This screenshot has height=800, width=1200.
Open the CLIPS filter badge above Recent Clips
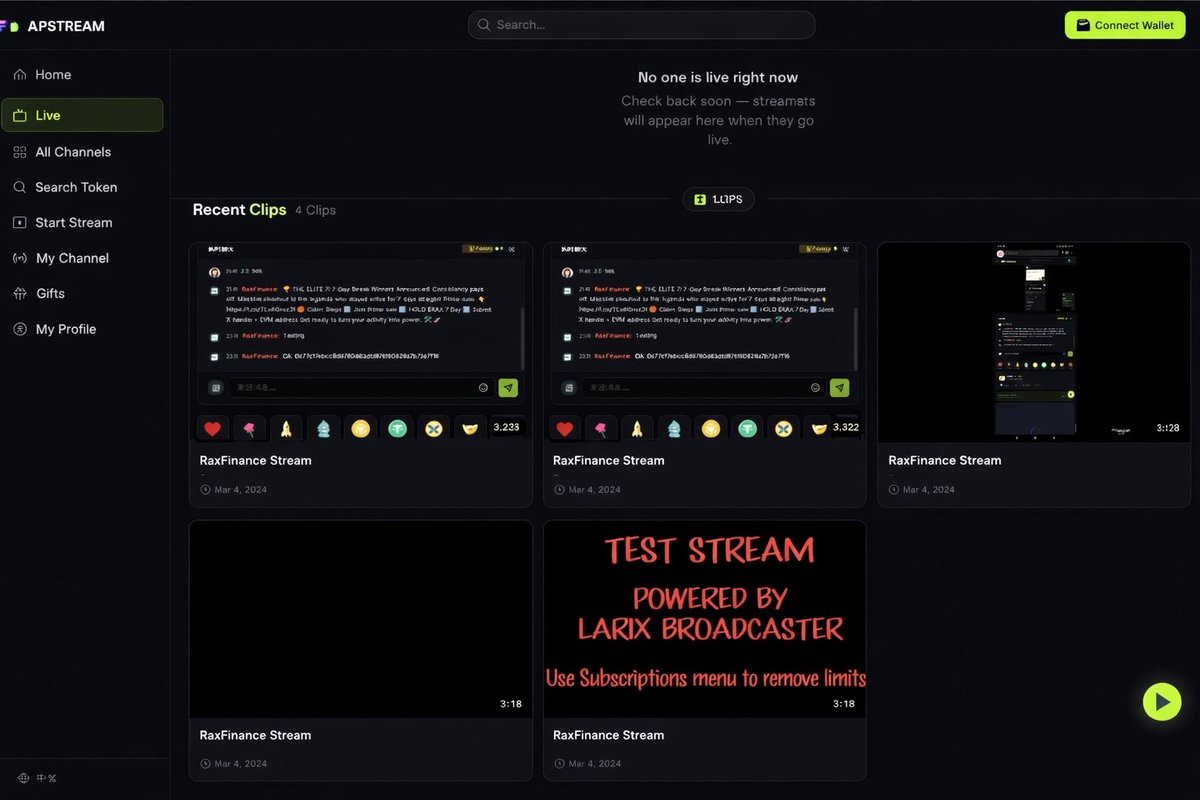(718, 199)
